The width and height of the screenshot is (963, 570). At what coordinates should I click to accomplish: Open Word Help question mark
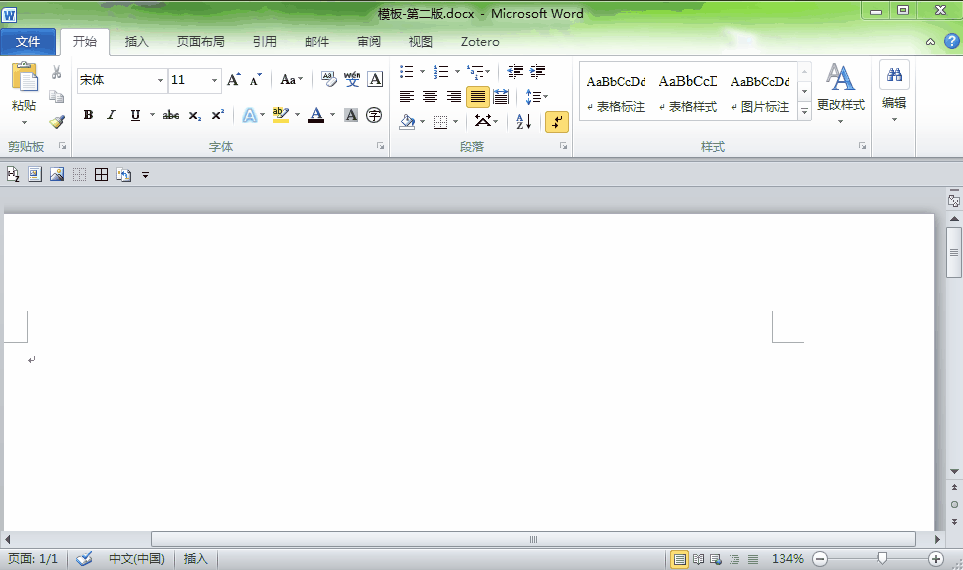click(951, 41)
